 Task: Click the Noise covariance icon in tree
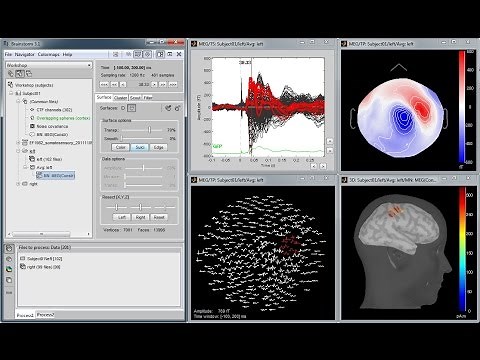click(x=32, y=126)
